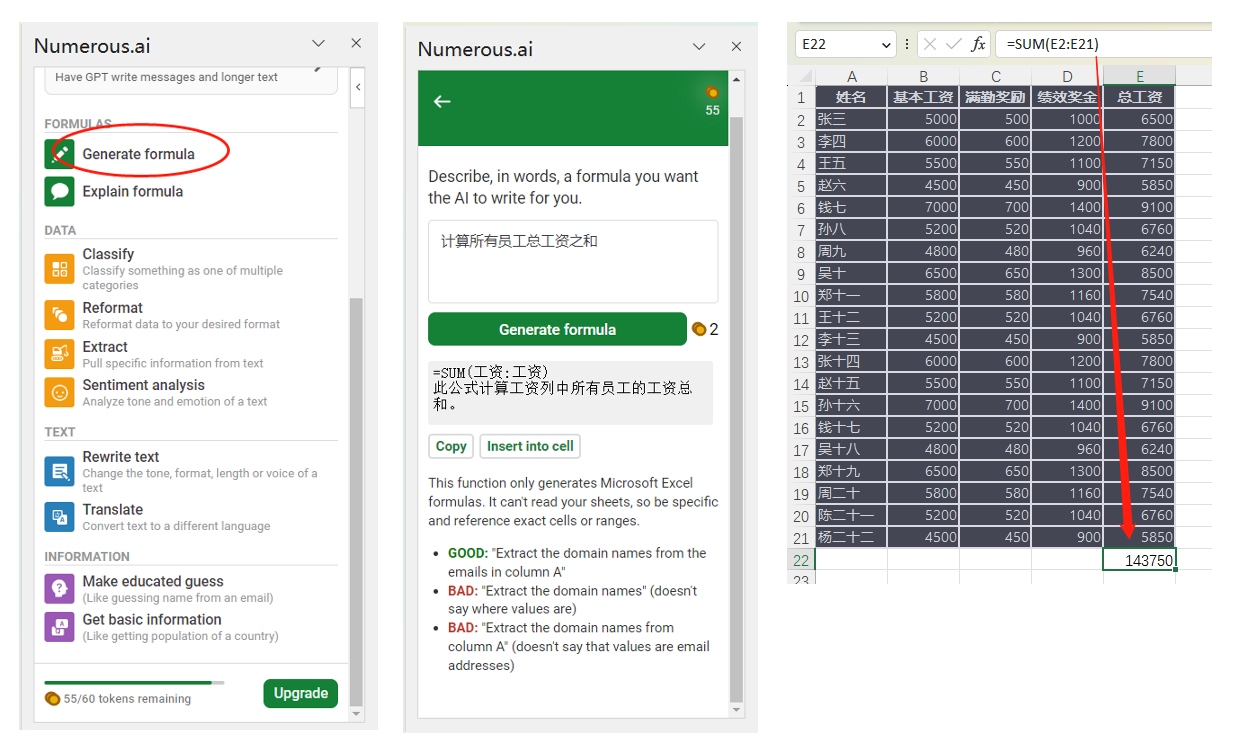Click the Generate formula pencil icon

[59, 154]
